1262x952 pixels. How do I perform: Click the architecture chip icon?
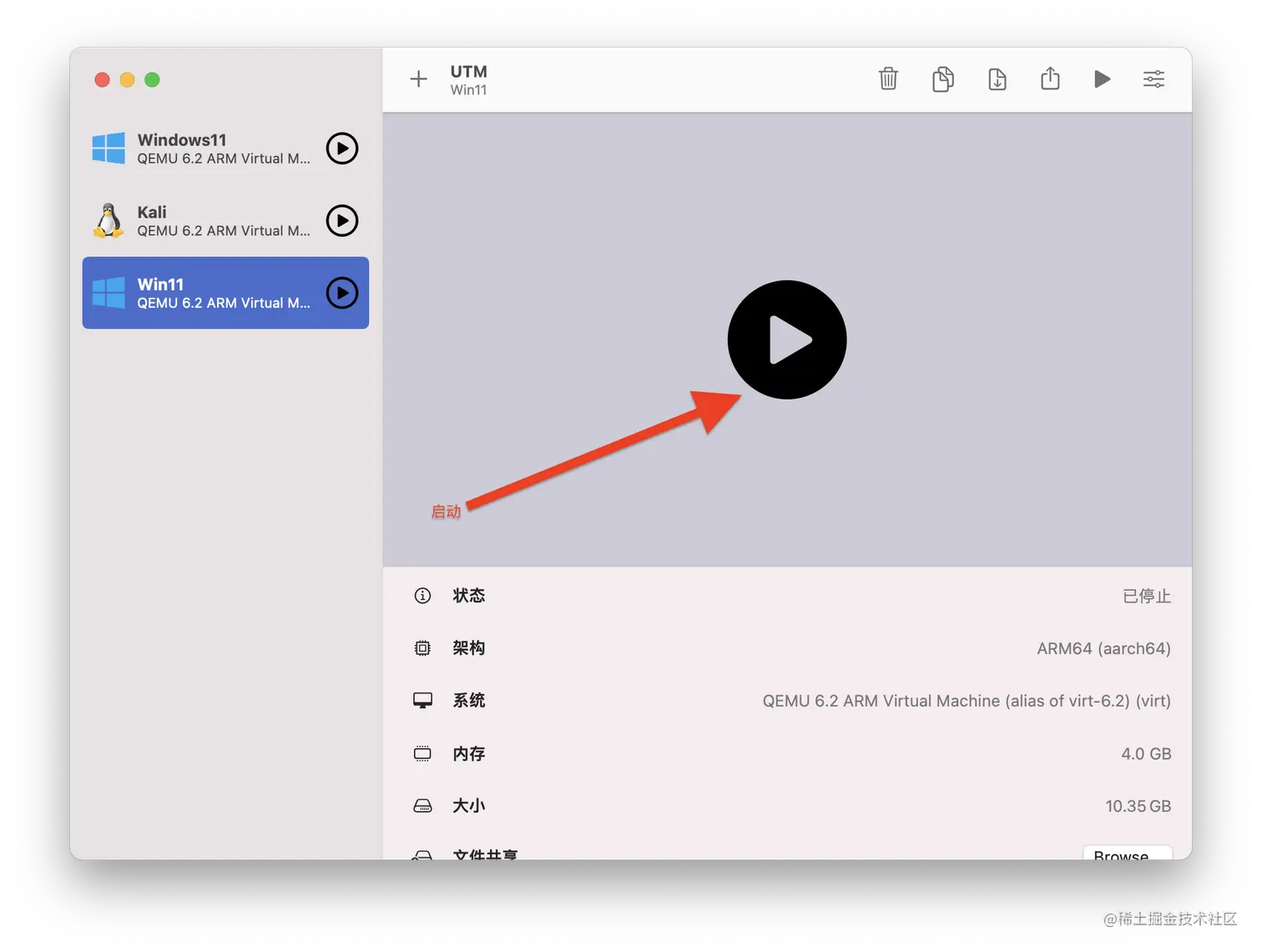(423, 648)
